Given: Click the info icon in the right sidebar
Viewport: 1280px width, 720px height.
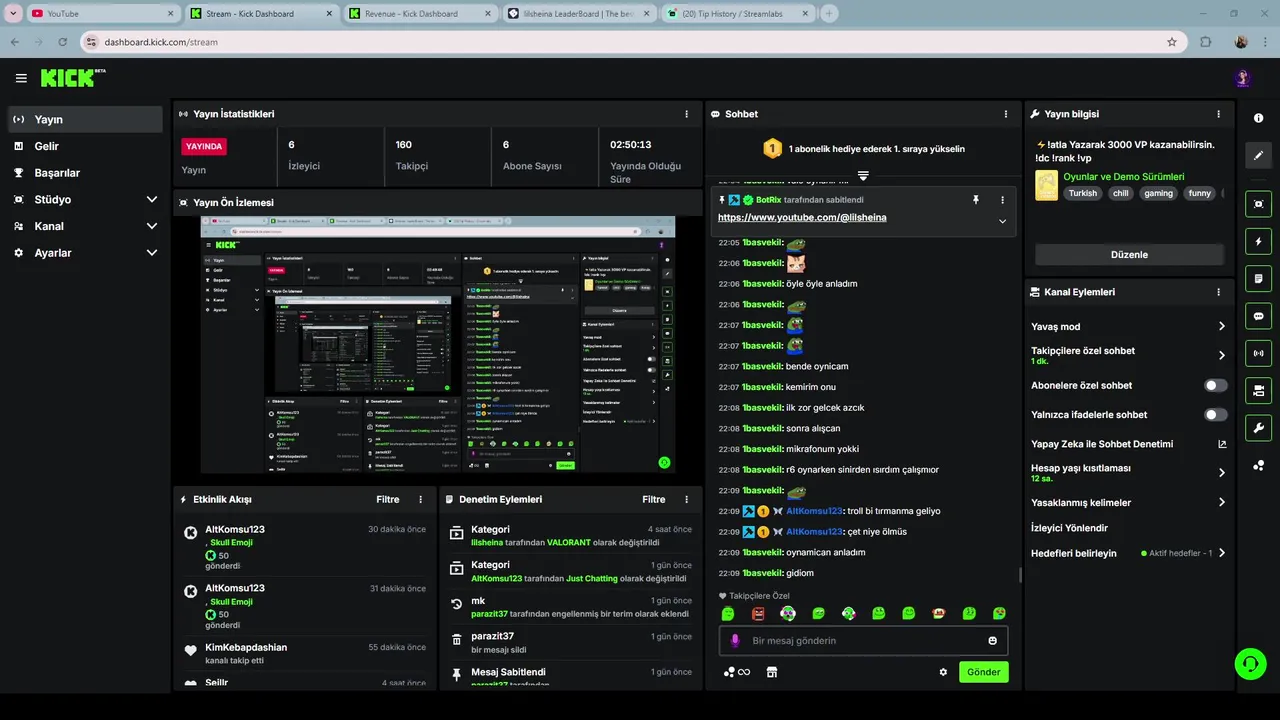Looking at the screenshot, I should 1258,118.
